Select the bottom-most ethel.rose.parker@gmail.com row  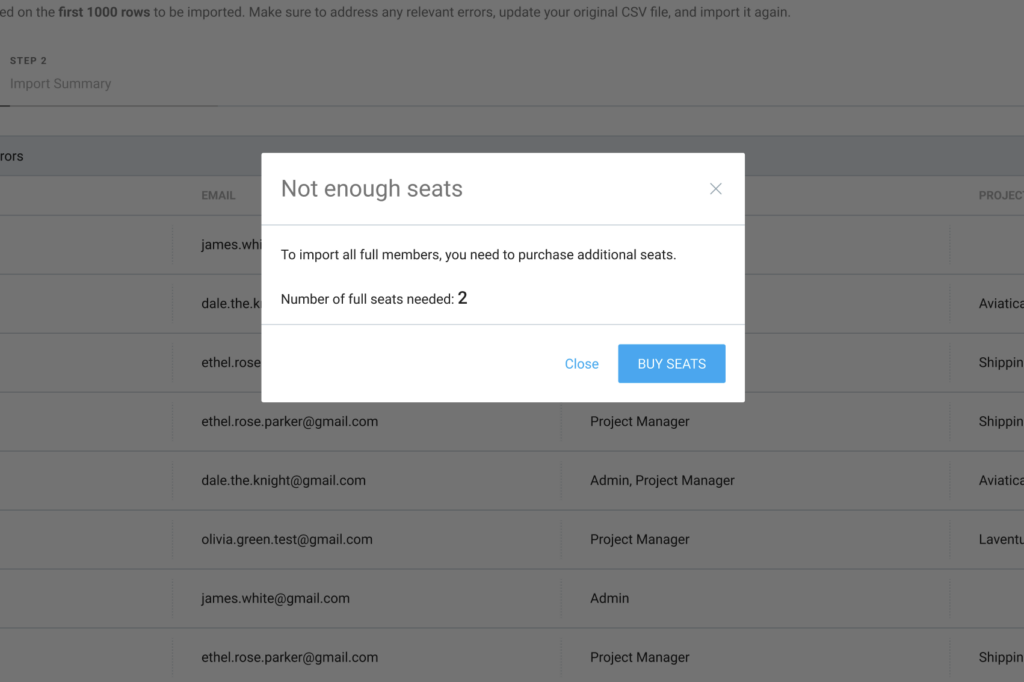click(x=289, y=657)
